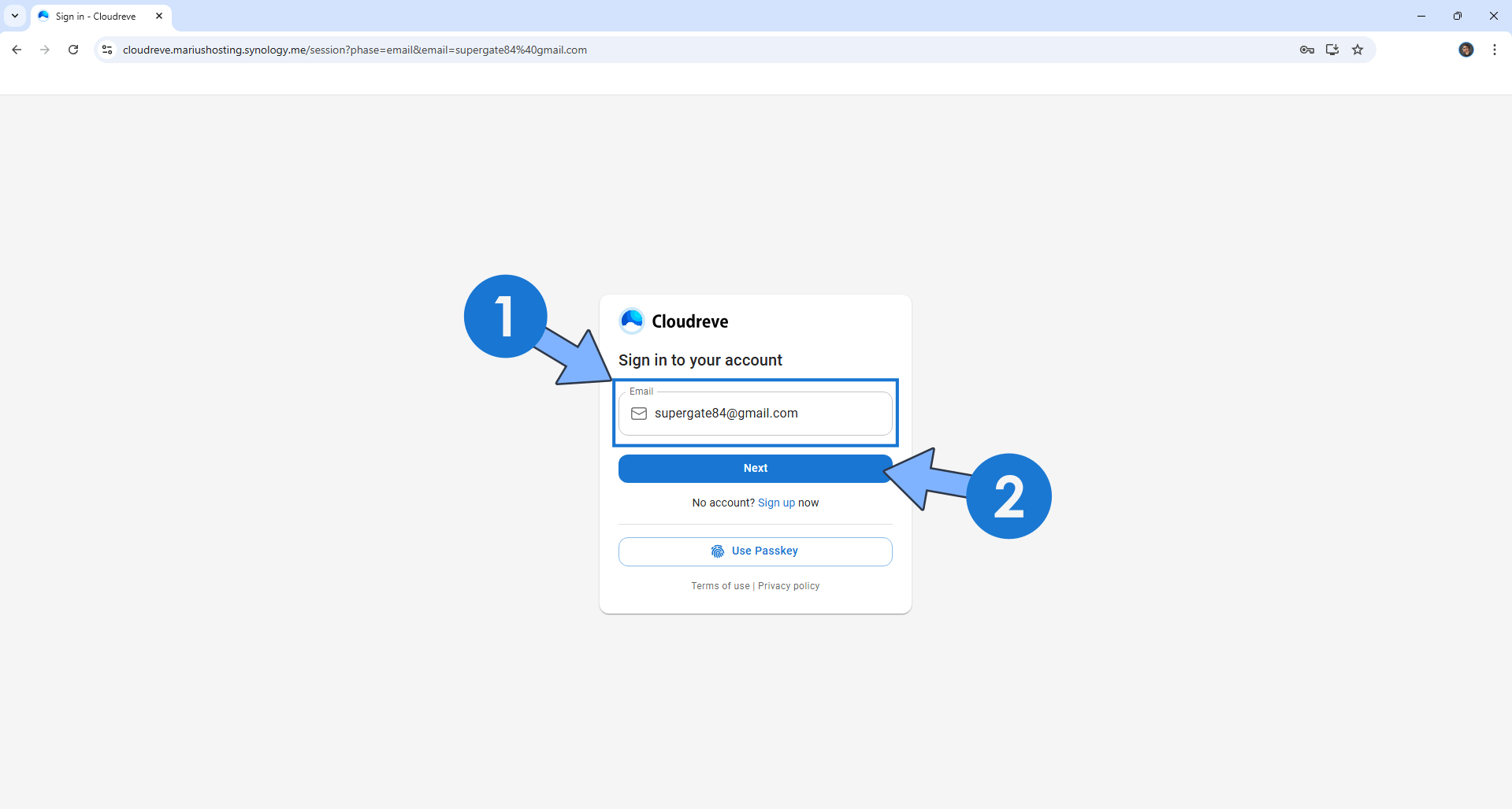This screenshot has height=809, width=1512.
Task: Click the 'Sign in to your account' heading
Action: pos(700,360)
